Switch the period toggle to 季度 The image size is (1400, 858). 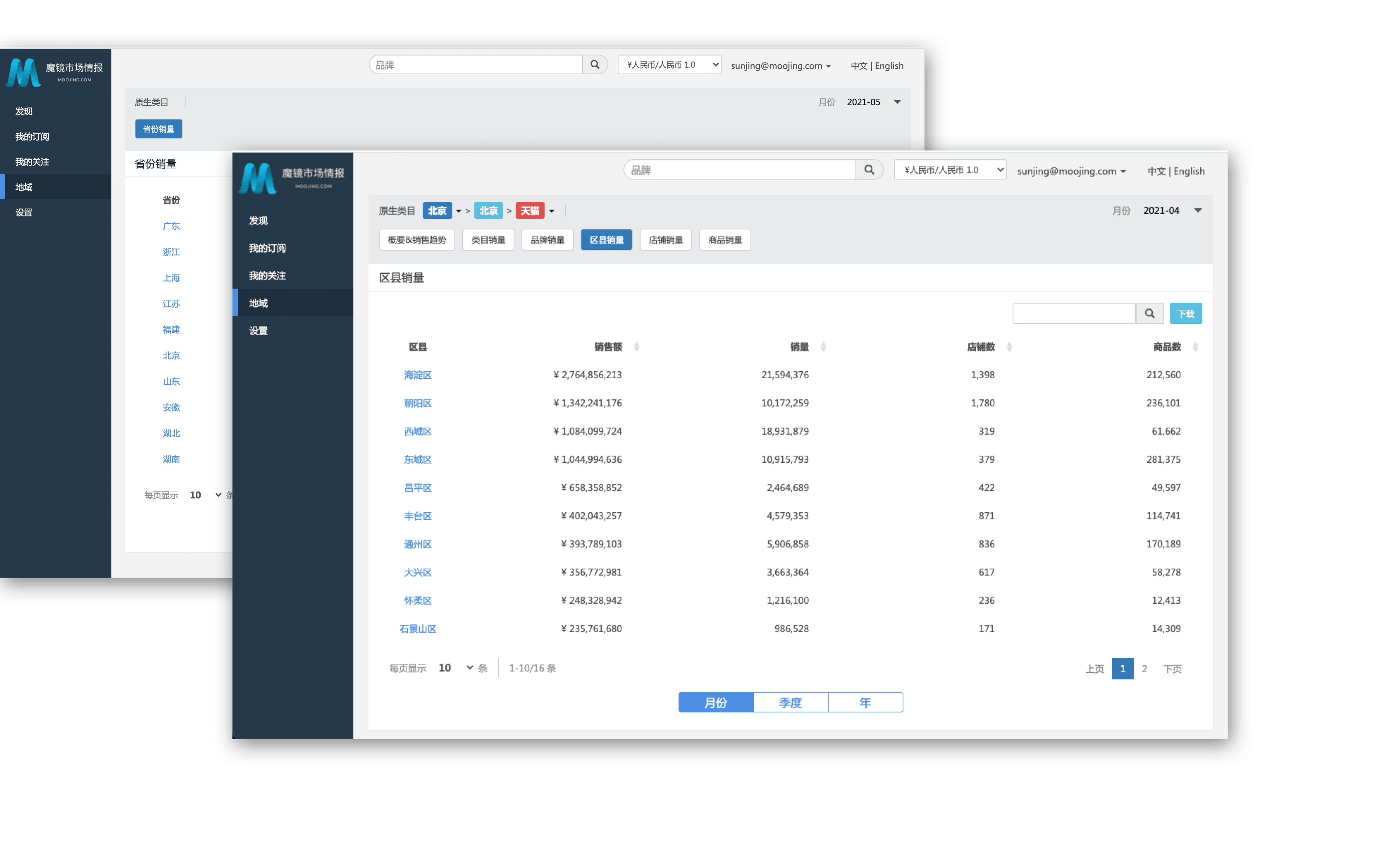[790, 703]
